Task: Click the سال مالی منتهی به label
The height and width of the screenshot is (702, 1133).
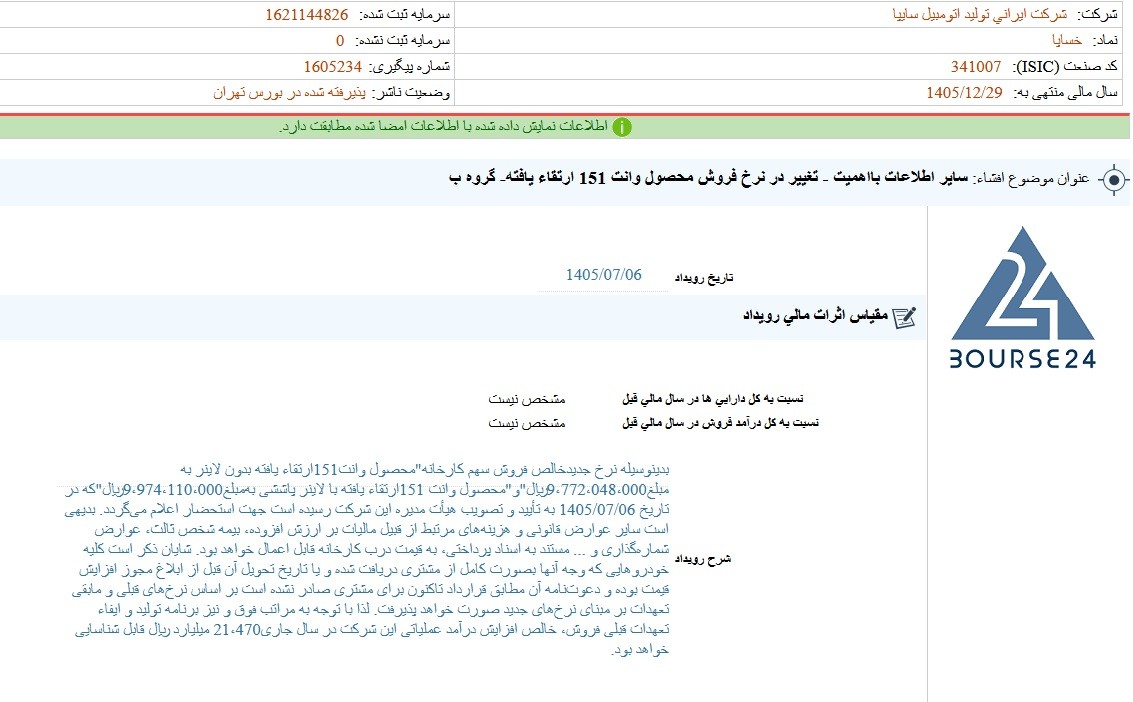Action: click(1066, 92)
